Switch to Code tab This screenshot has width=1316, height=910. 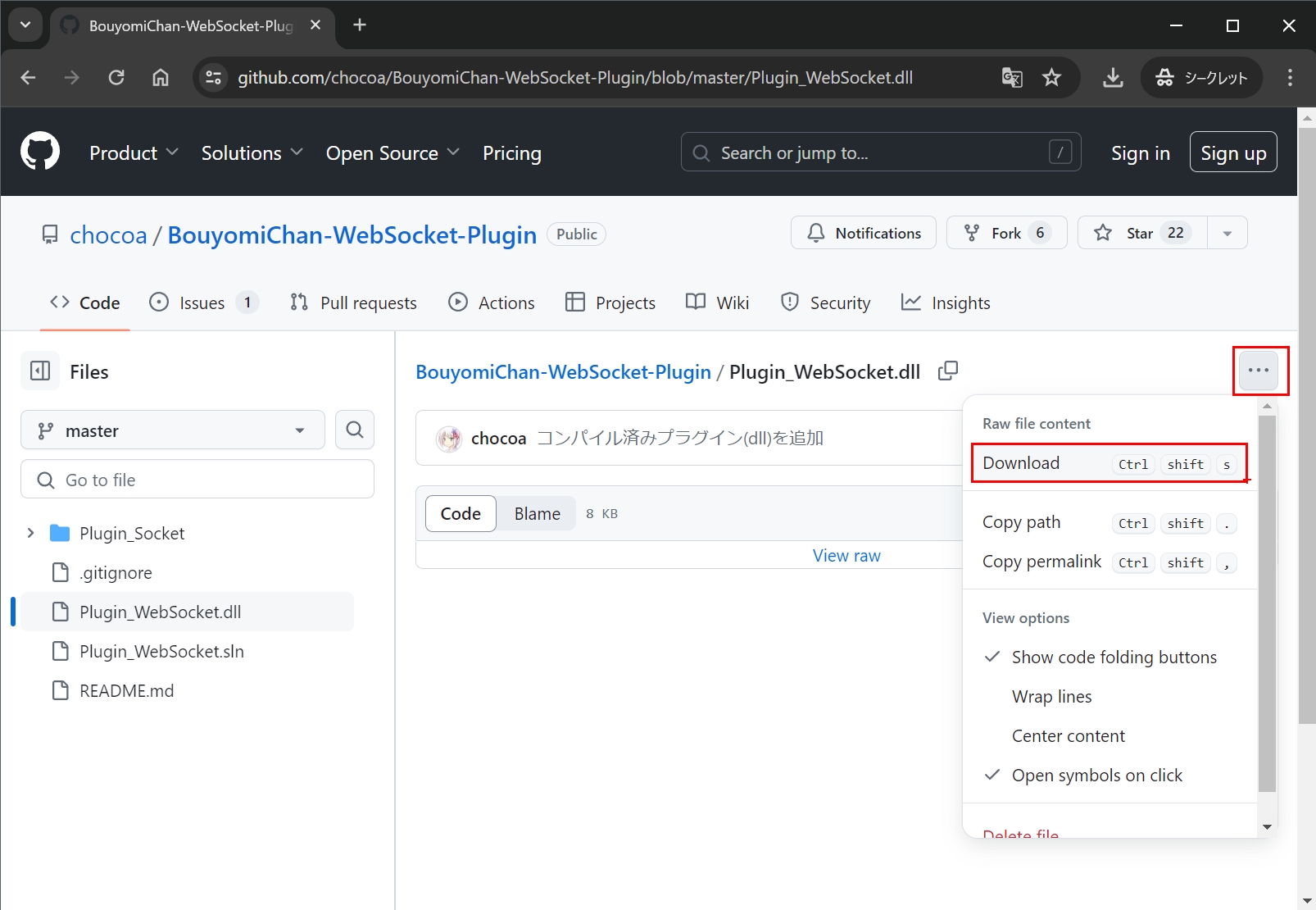tap(85, 303)
